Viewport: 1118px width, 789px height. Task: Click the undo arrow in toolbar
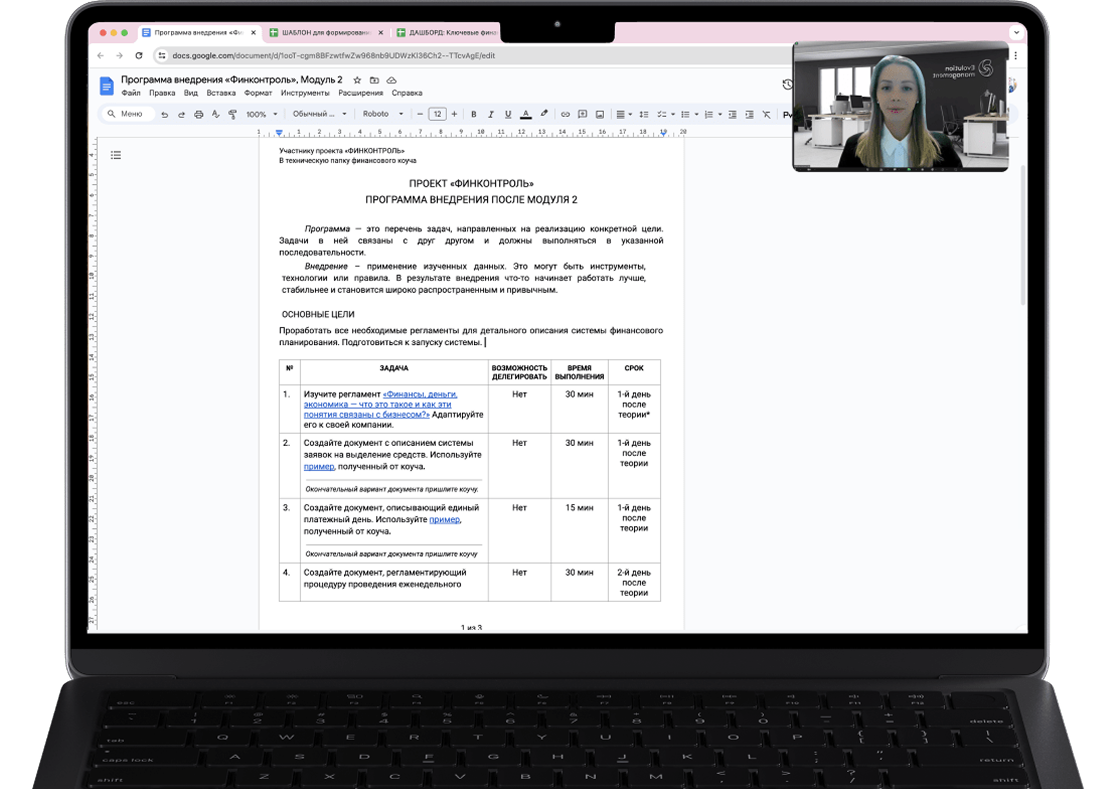click(x=165, y=114)
